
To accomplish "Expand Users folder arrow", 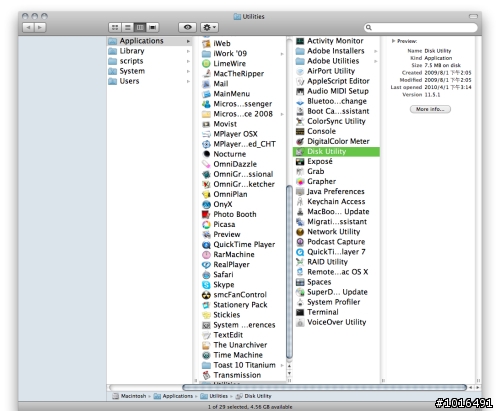I will click(188, 81).
